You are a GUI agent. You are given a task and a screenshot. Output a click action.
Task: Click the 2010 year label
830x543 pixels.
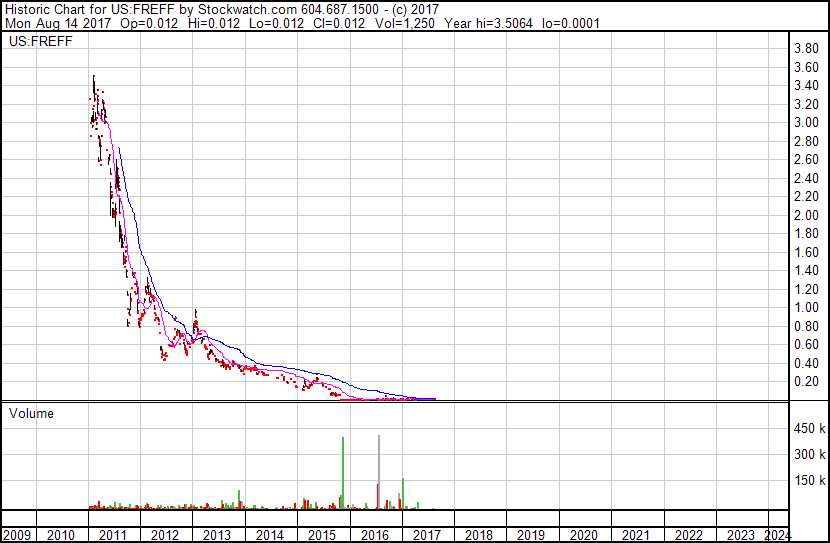tap(61, 535)
